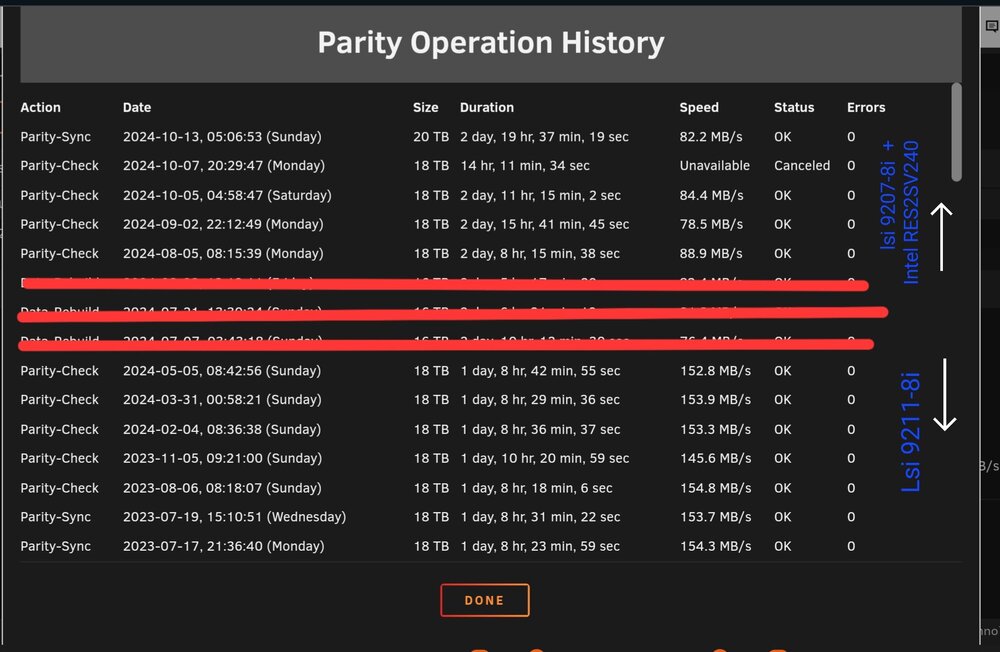Click Parity-Check action in the 2024-10-07 row
Viewport: 1000px width, 652px height.
pyautogui.click(x=59, y=165)
